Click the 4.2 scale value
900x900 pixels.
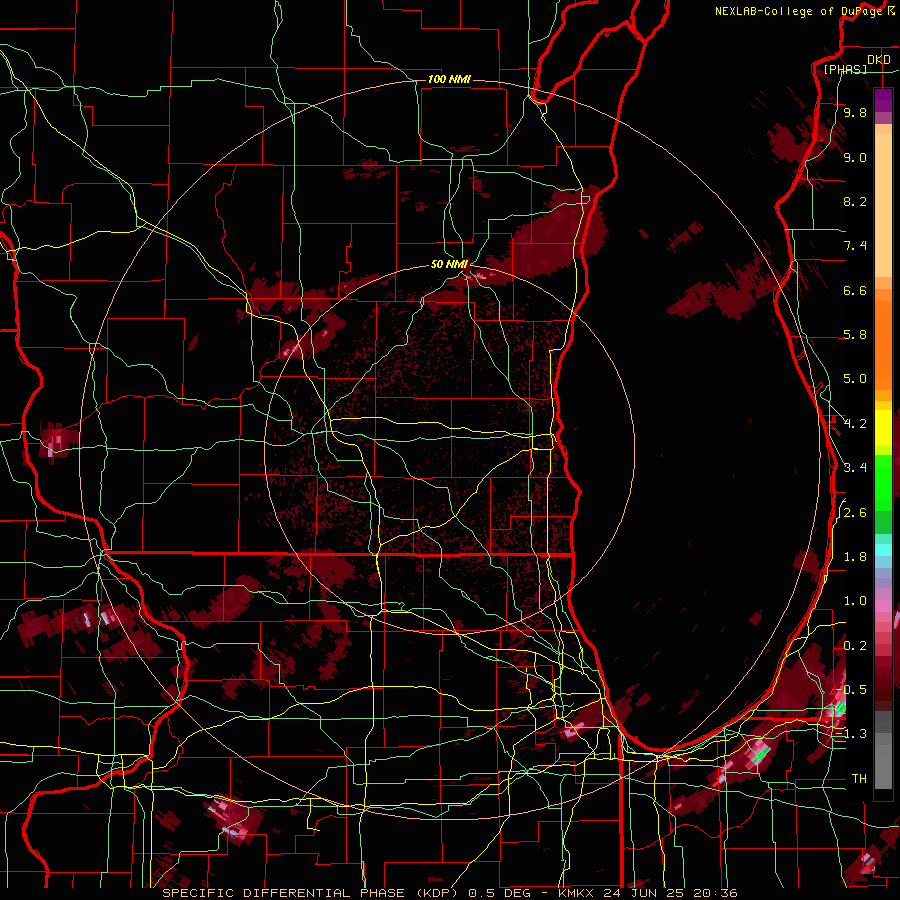(x=855, y=424)
